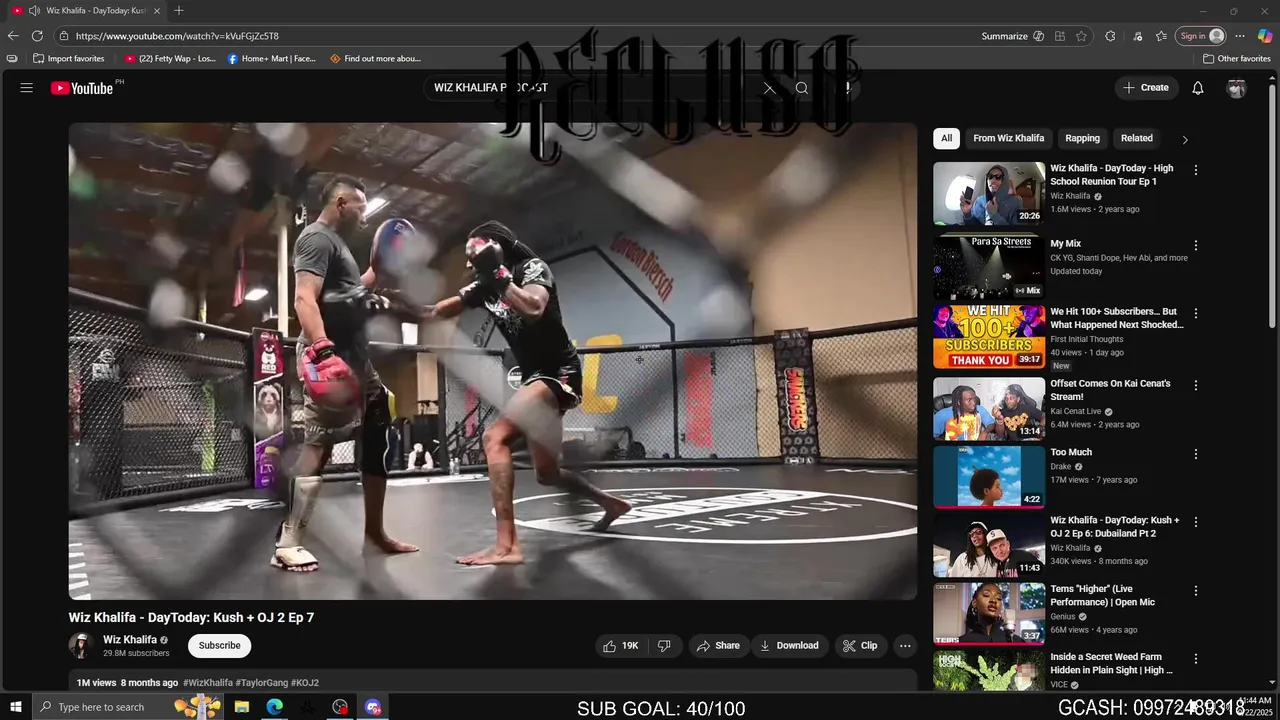The width and height of the screenshot is (1280, 720).
Task: Subscribe to the Wiz Khalifa channel
Action: pyautogui.click(x=219, y=645)
